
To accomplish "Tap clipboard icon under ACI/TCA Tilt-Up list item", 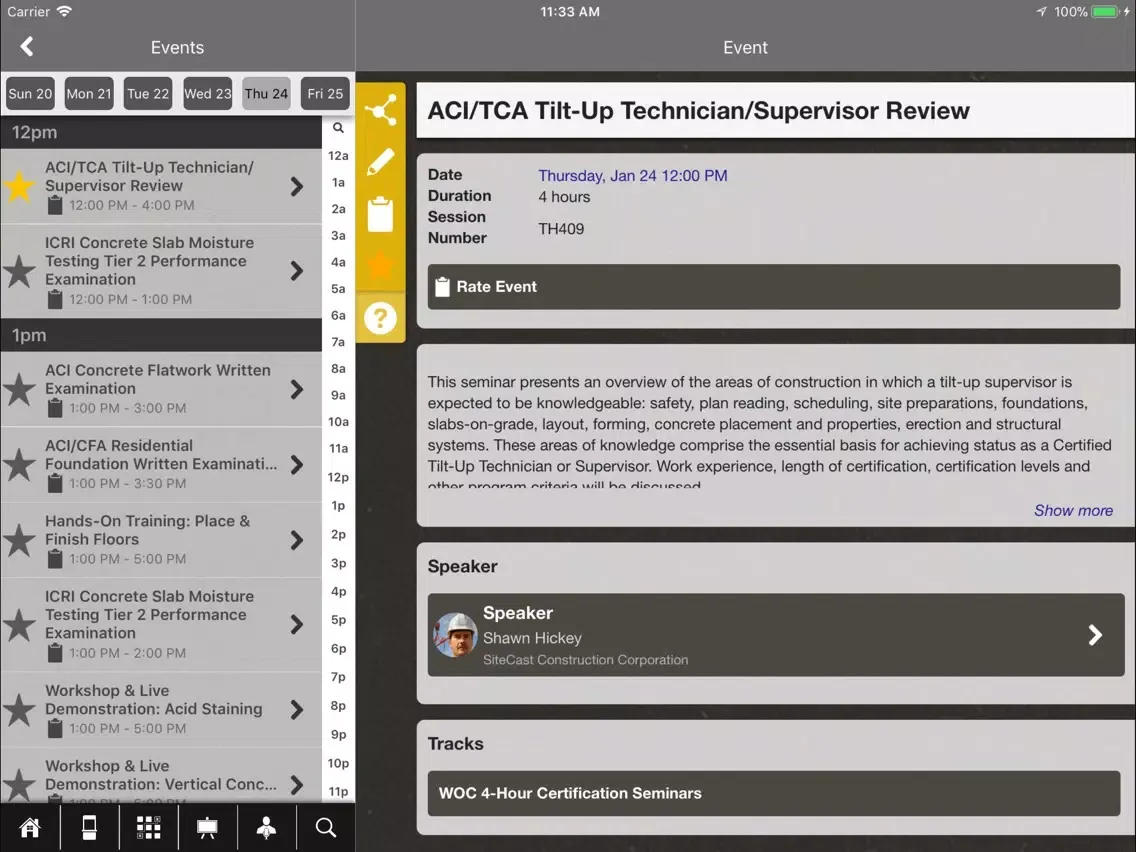I will [x=55, y=205].
